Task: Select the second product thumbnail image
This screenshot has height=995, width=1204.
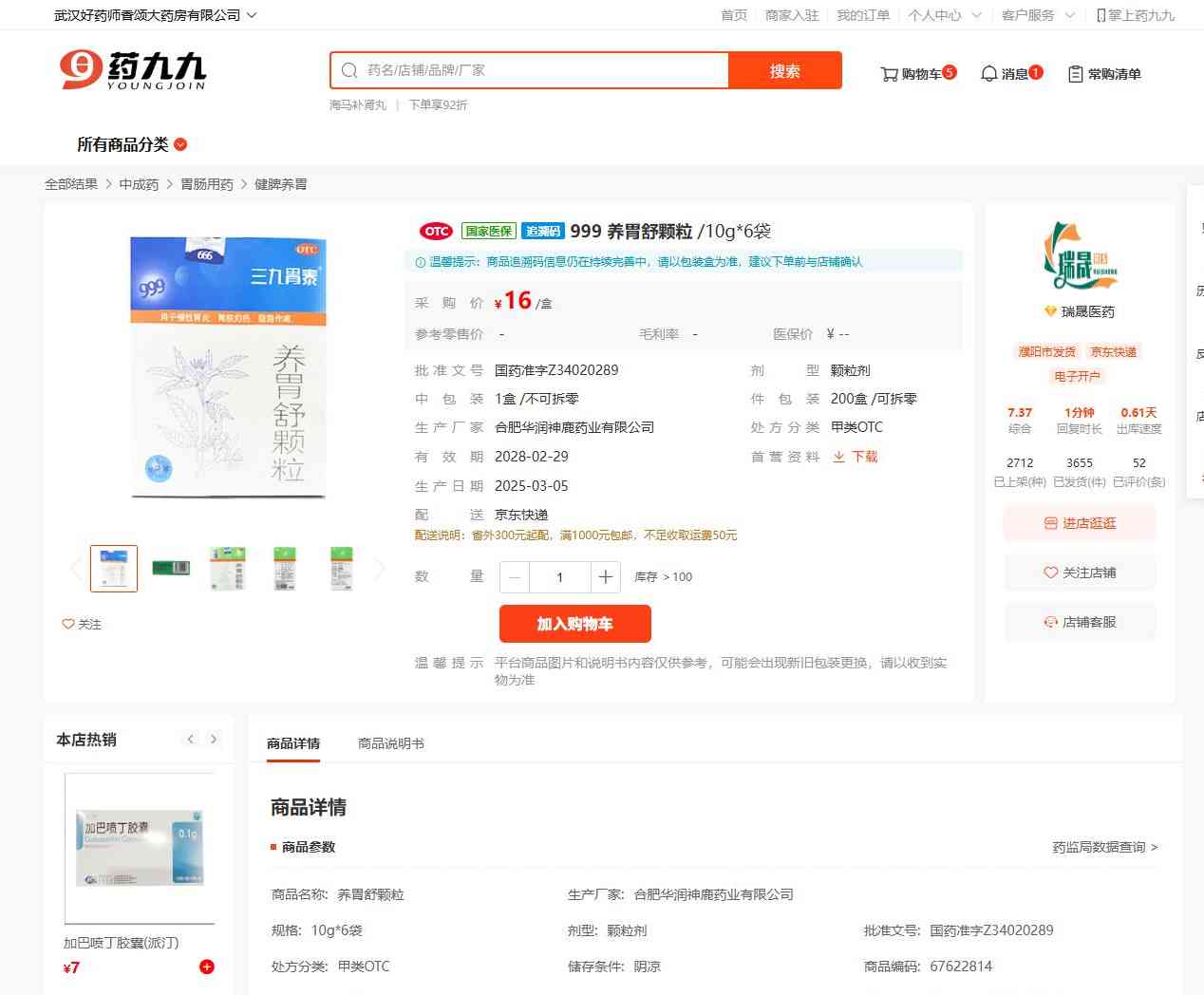Action: click(x=171, y=569)
